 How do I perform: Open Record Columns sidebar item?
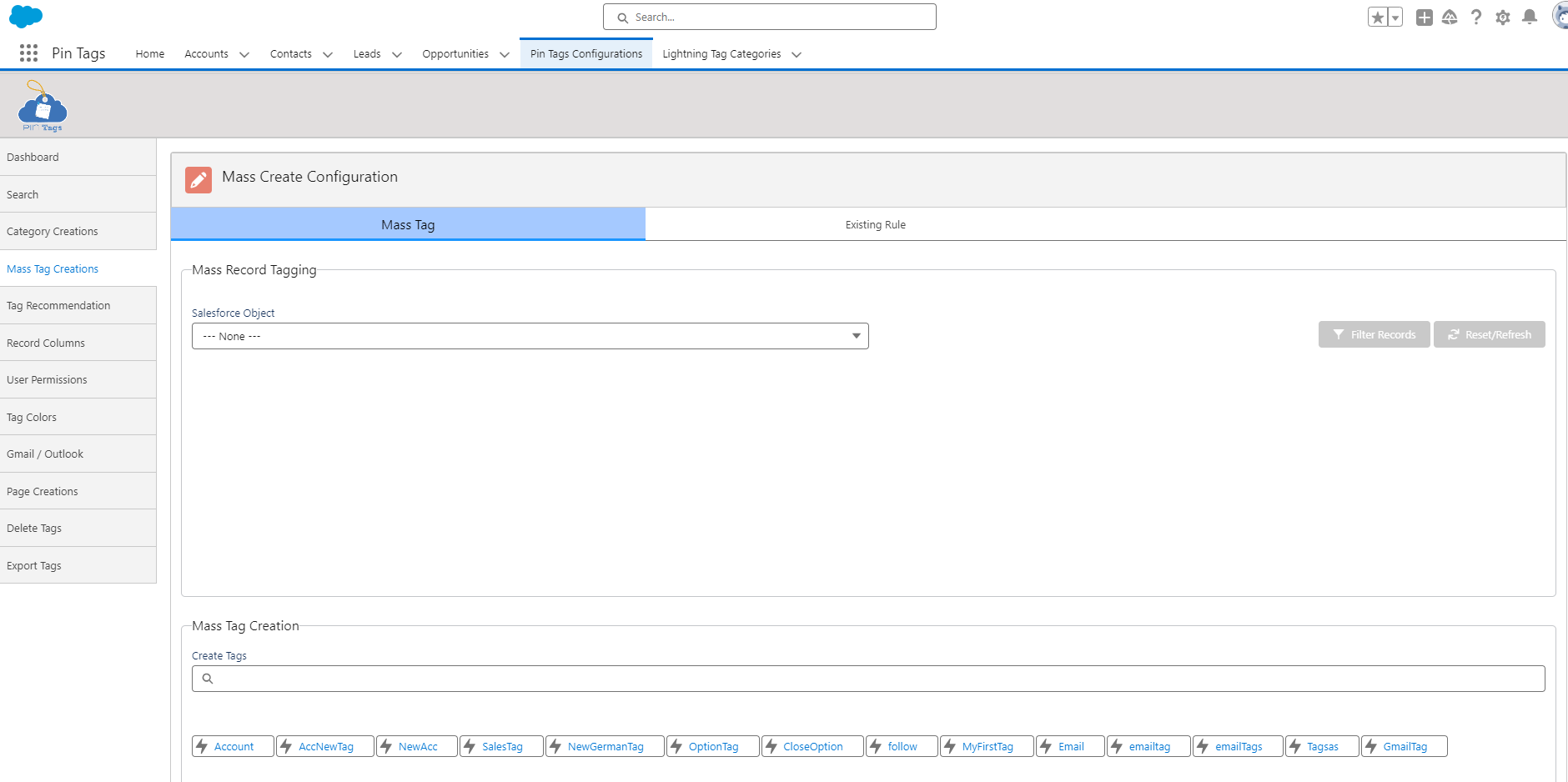tap(78, 343)
